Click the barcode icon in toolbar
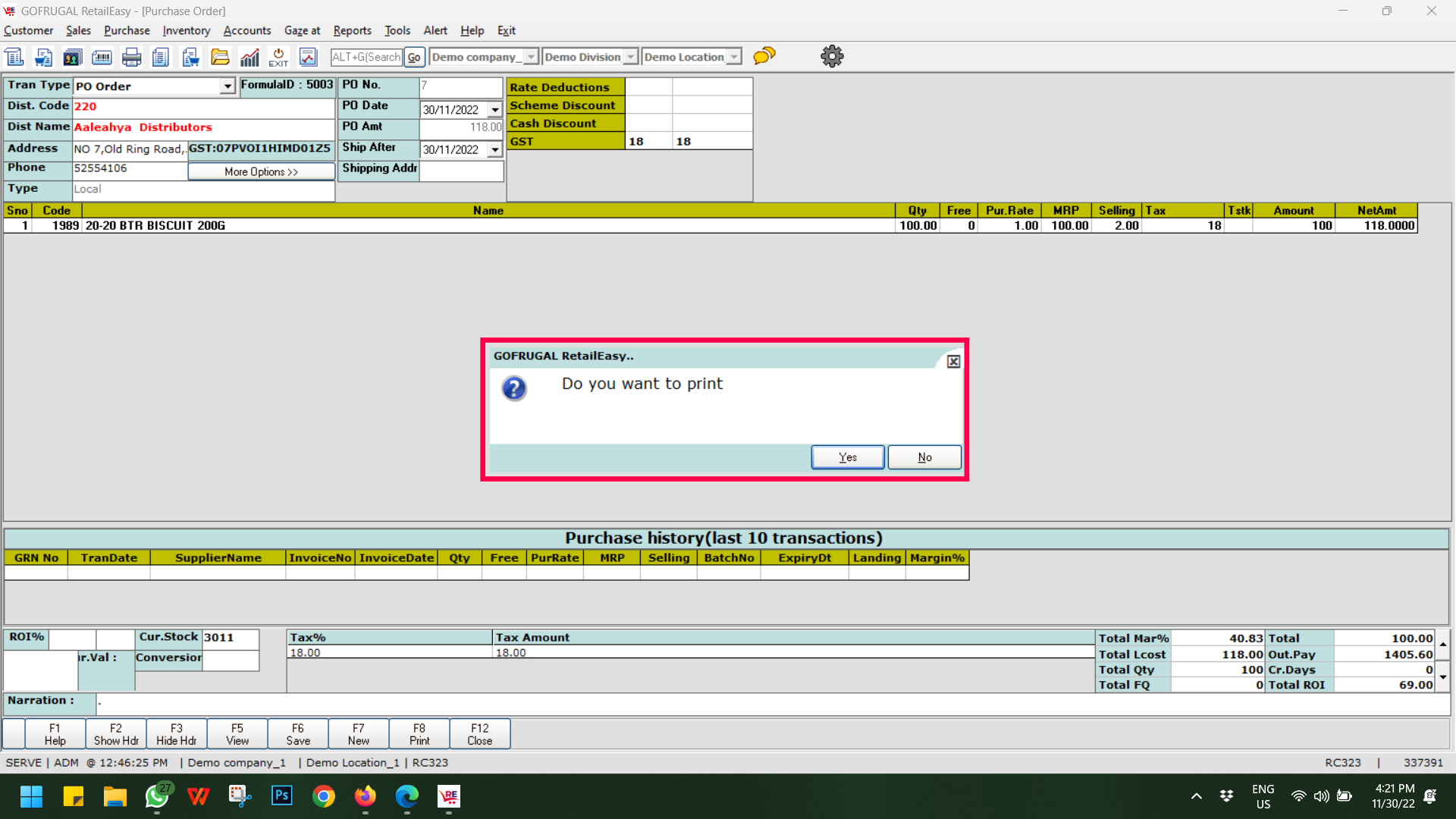 click(102, 57)
